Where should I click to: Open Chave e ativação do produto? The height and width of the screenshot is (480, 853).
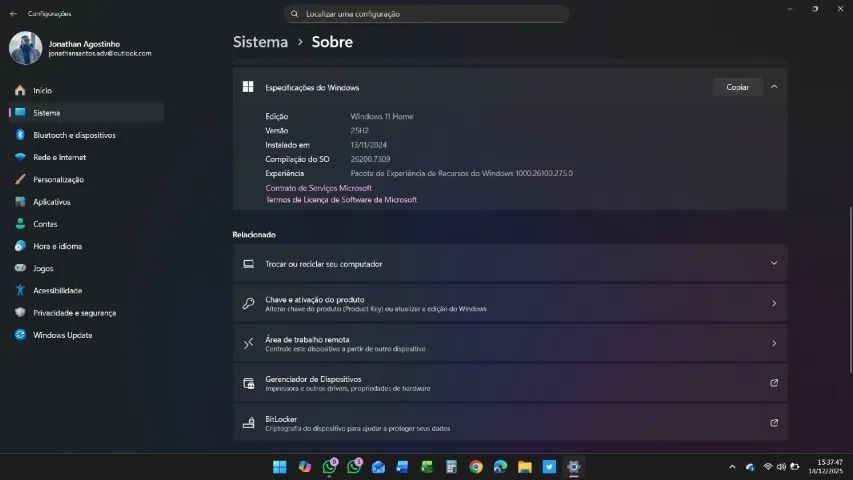coord(510,303)
